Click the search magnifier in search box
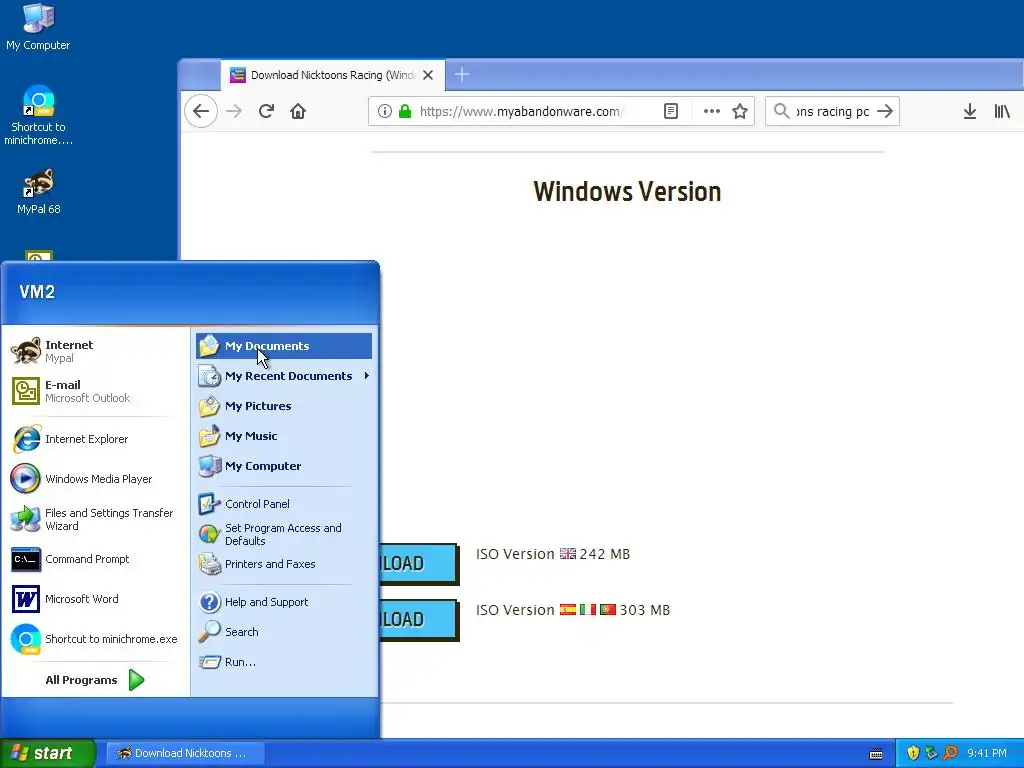 [781, 111]
